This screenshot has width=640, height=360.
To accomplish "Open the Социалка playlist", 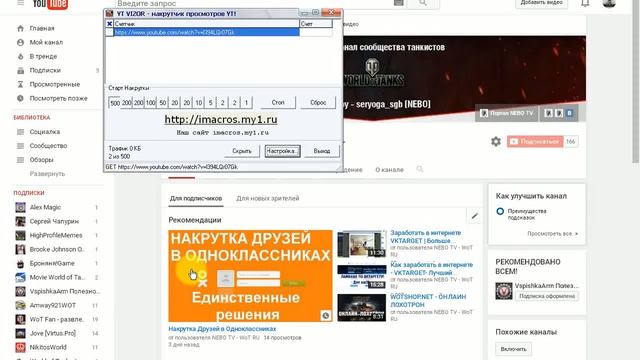I will pos(44,131).
